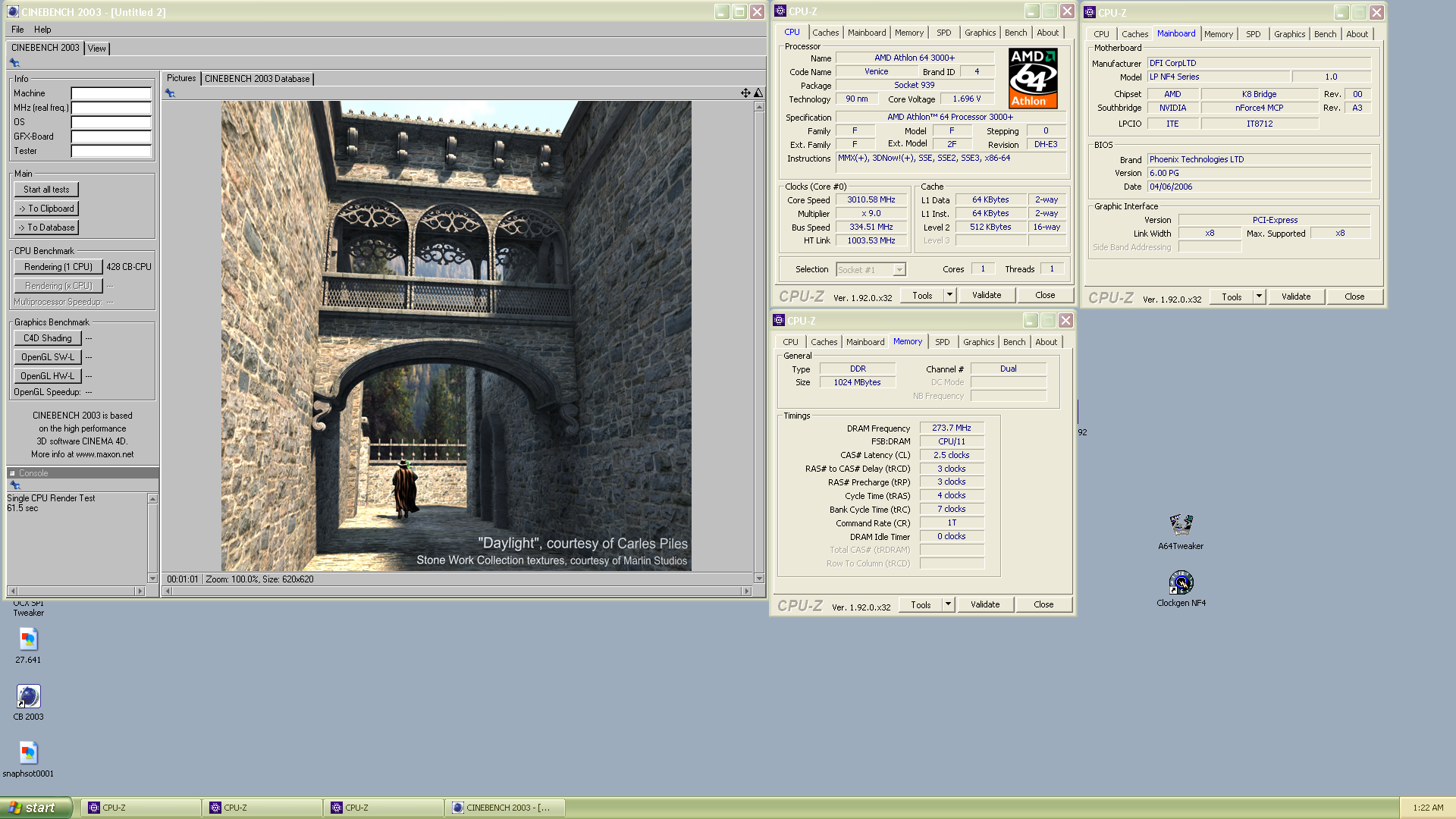Collapse the Console panel header toggle
Image resolution: width=1456 pixels, height=819 pixels.
pyautogui.click(x=12, y=473)
